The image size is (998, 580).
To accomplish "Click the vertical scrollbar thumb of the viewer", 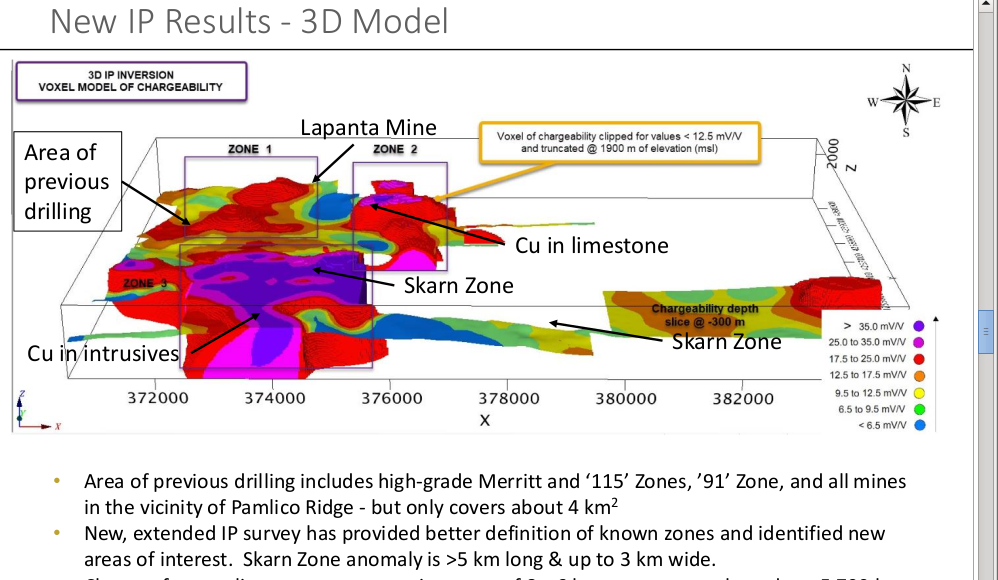I will click(x=986, y=331).
